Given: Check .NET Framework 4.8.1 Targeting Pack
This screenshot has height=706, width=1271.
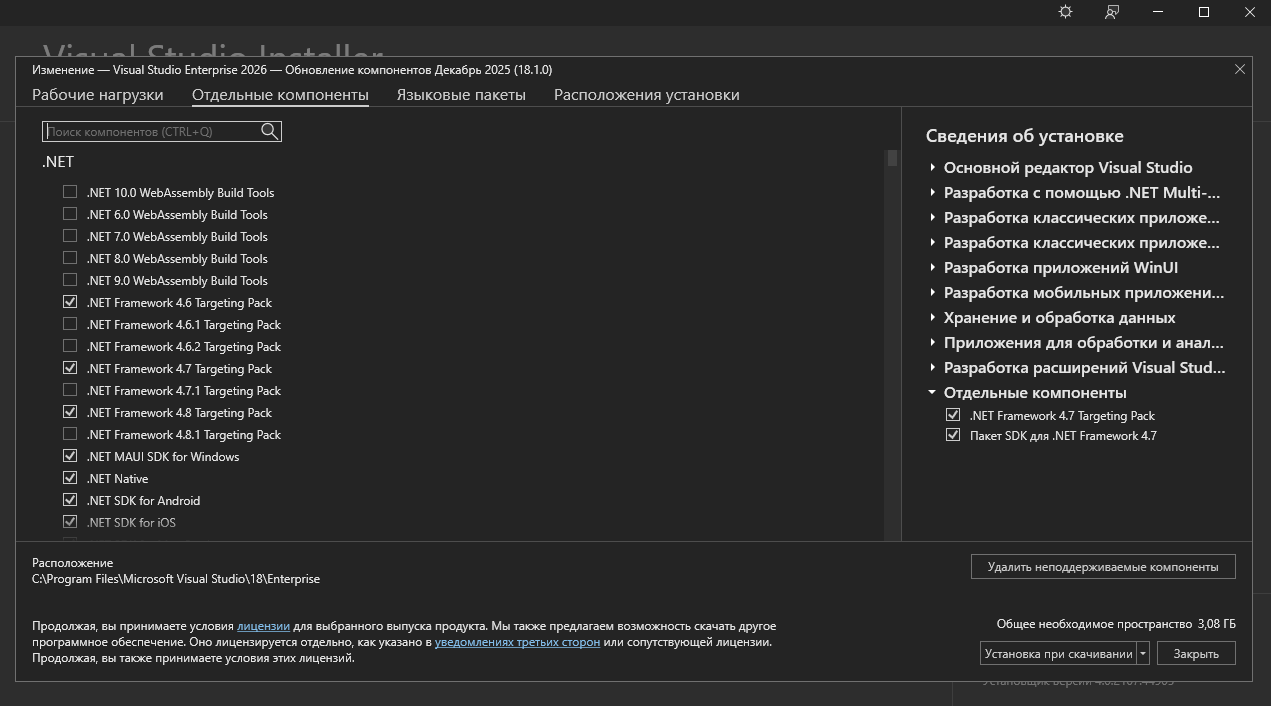Looking at the screenshot, I should [70, 434].
